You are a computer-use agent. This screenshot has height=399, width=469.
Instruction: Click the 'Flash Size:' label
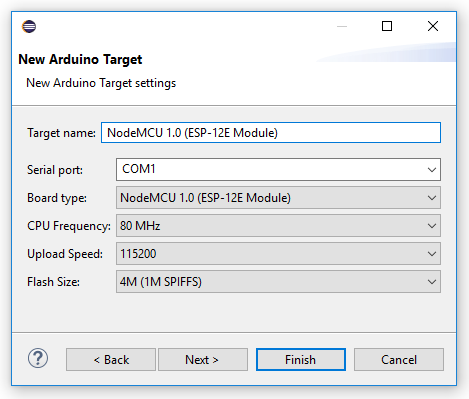tap(53, 282)
